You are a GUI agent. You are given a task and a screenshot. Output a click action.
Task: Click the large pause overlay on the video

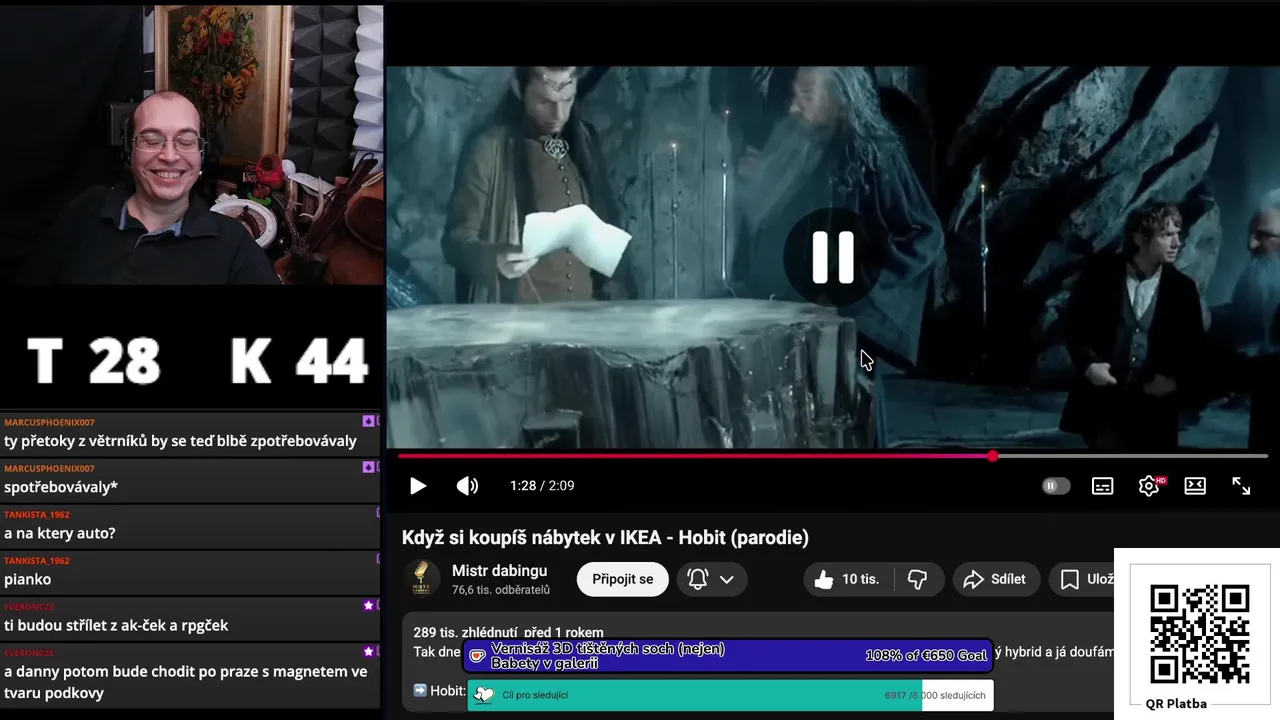(833, 257)
